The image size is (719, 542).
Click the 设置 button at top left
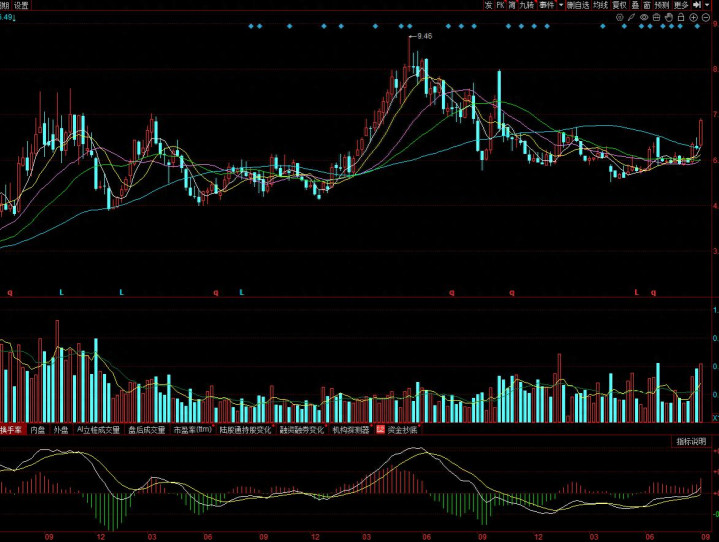point(21,5)
